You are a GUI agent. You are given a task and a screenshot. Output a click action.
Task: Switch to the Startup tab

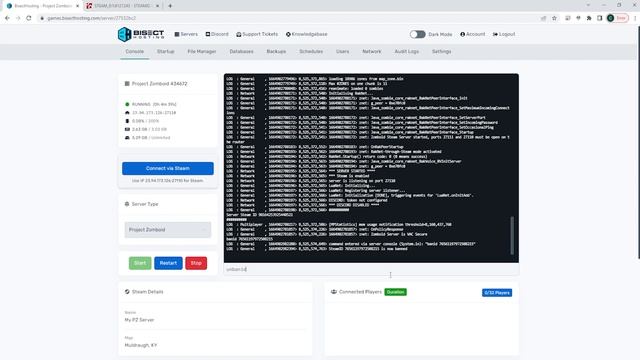point(166,51)
